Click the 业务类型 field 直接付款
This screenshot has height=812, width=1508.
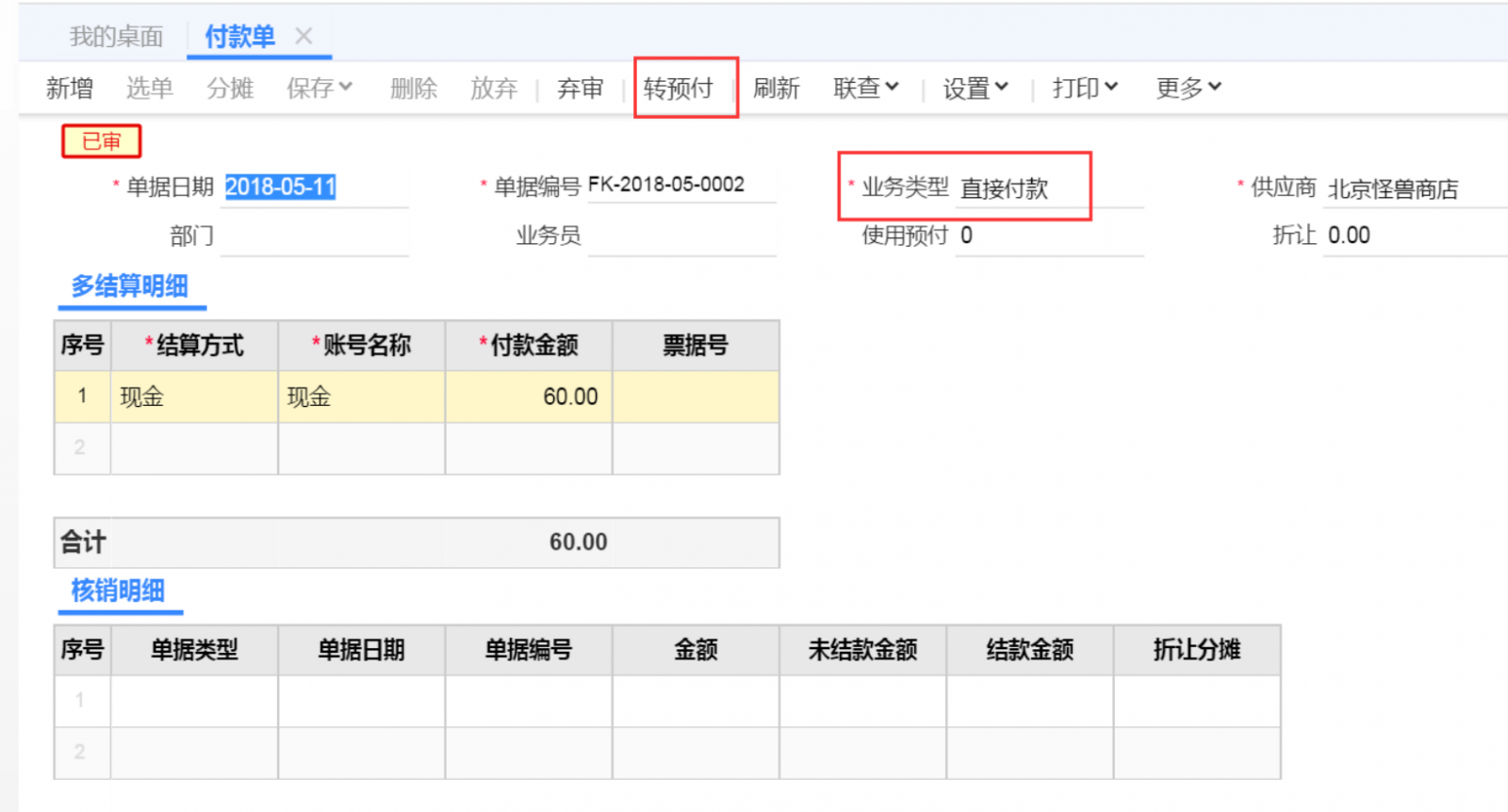(1049, 188)
